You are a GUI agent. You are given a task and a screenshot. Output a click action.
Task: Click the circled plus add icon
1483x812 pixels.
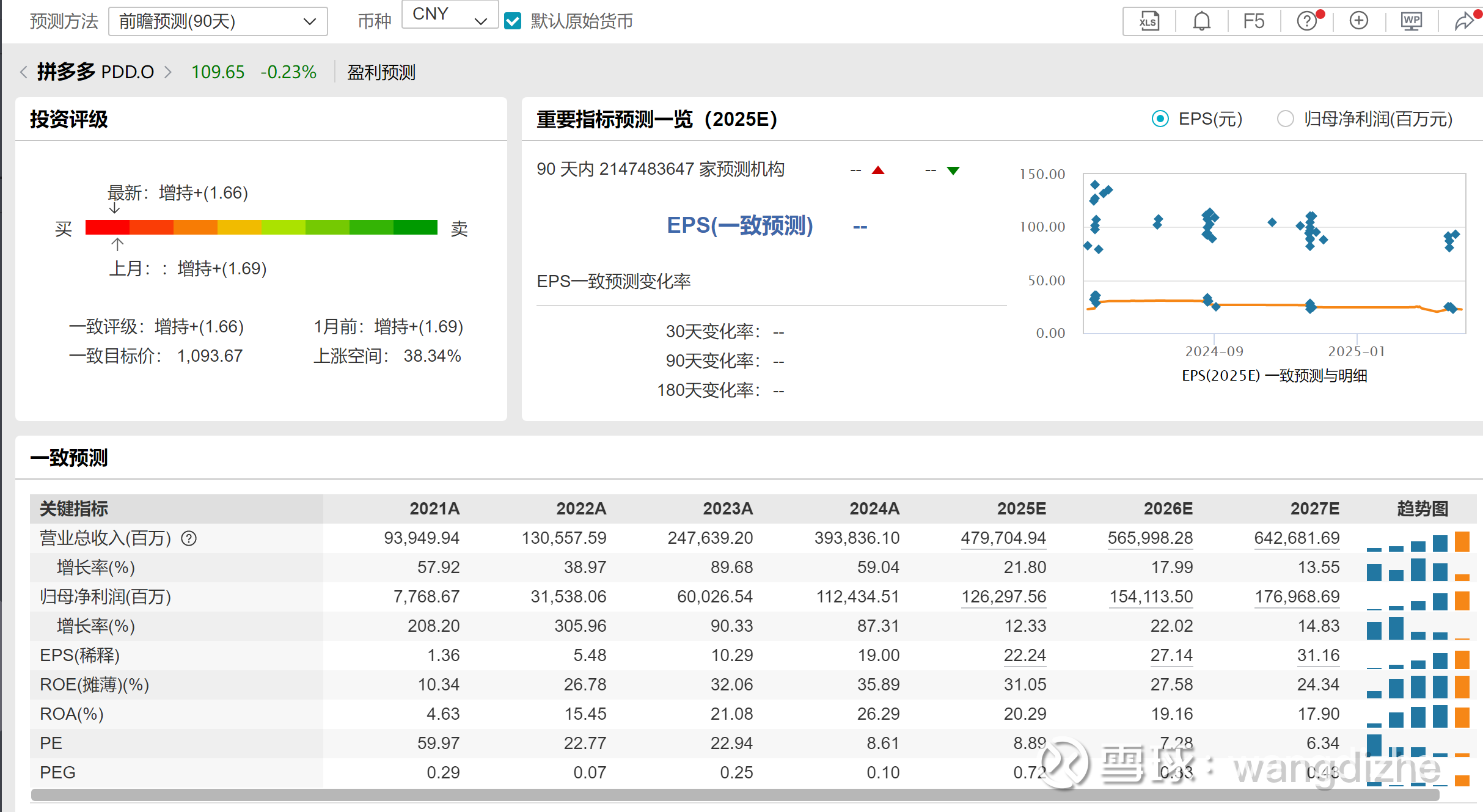tap(1358, 21)
